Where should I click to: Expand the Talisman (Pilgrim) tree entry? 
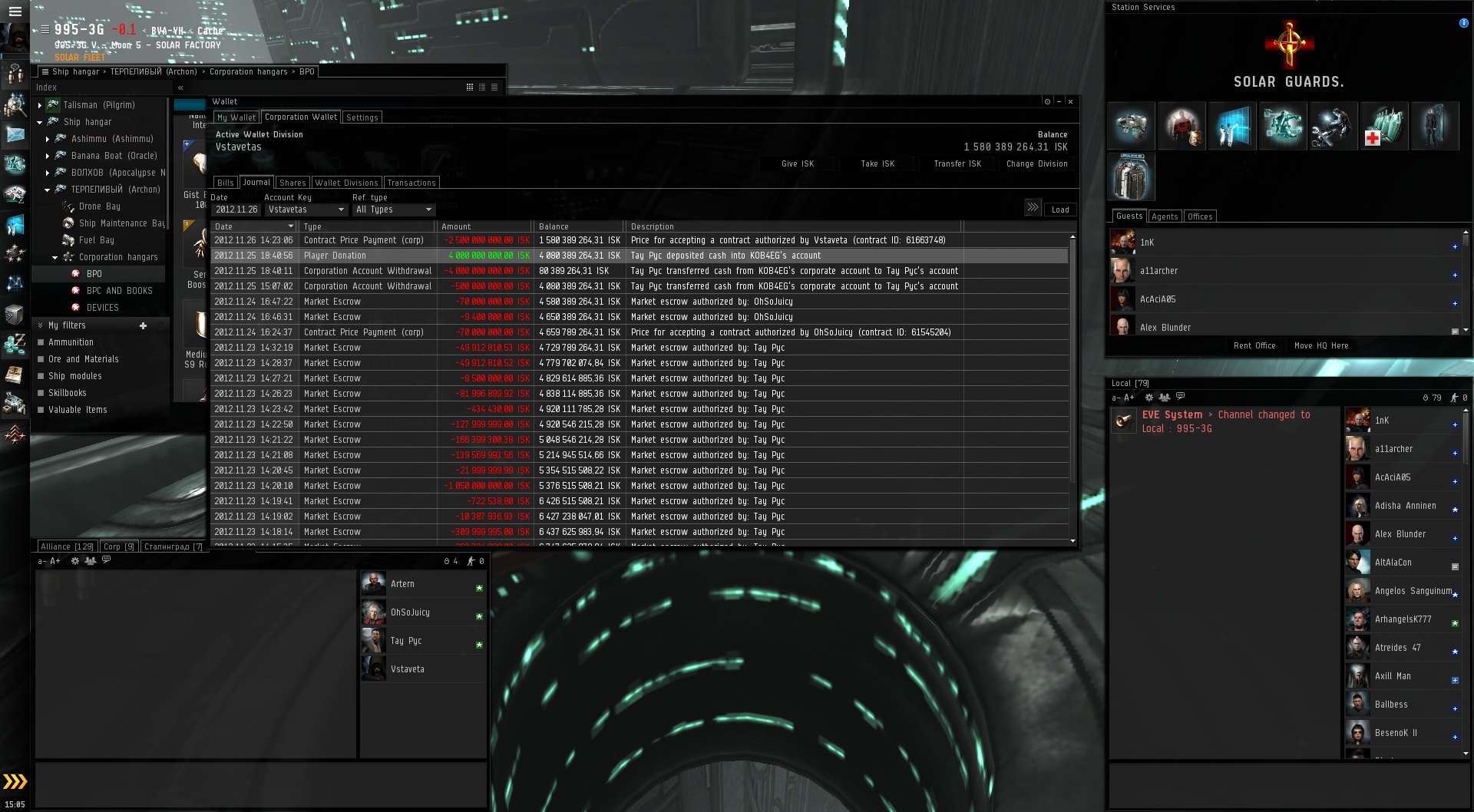[x=39, y=105]
